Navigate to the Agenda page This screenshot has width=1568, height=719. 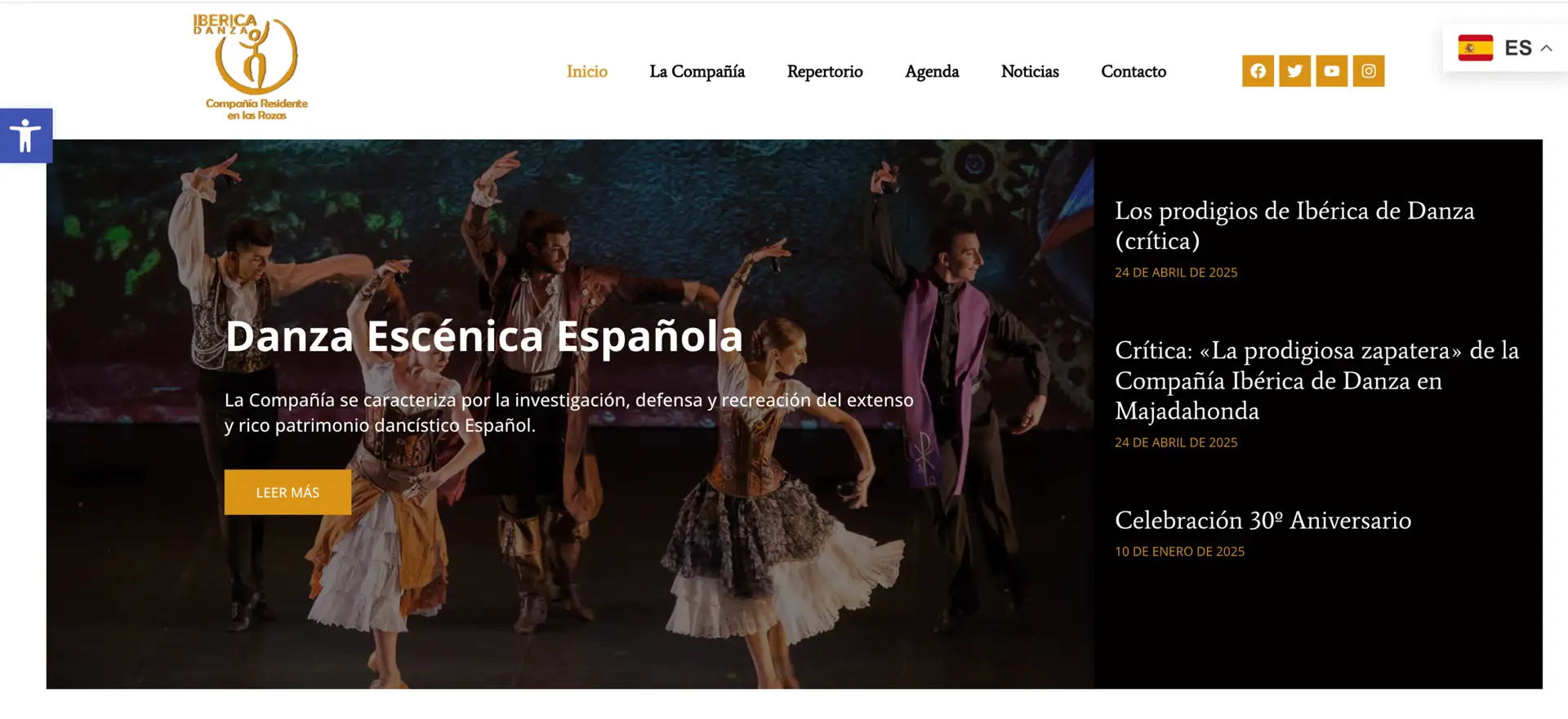932,72
